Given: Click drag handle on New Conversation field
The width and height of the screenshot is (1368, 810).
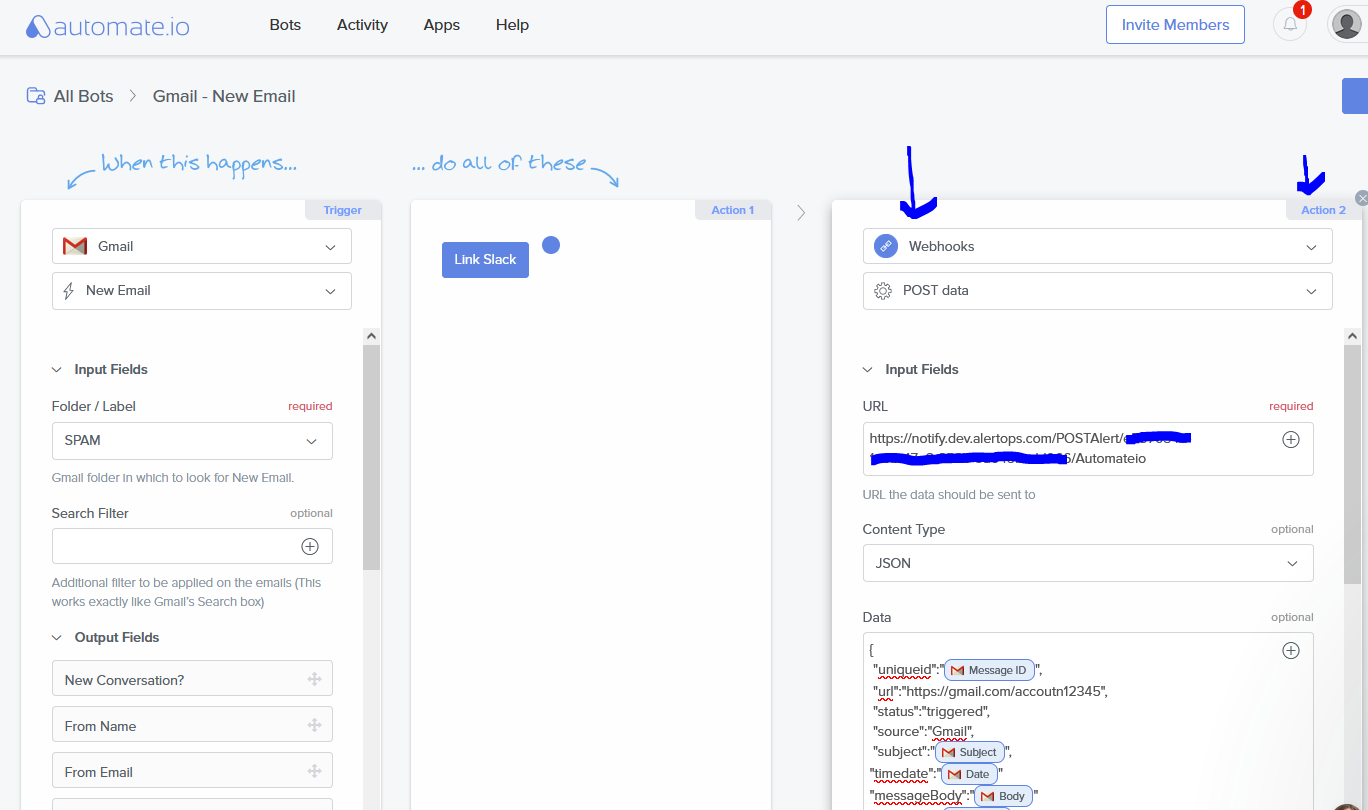Looking at the screenshot, I should [x=314, y=679].
